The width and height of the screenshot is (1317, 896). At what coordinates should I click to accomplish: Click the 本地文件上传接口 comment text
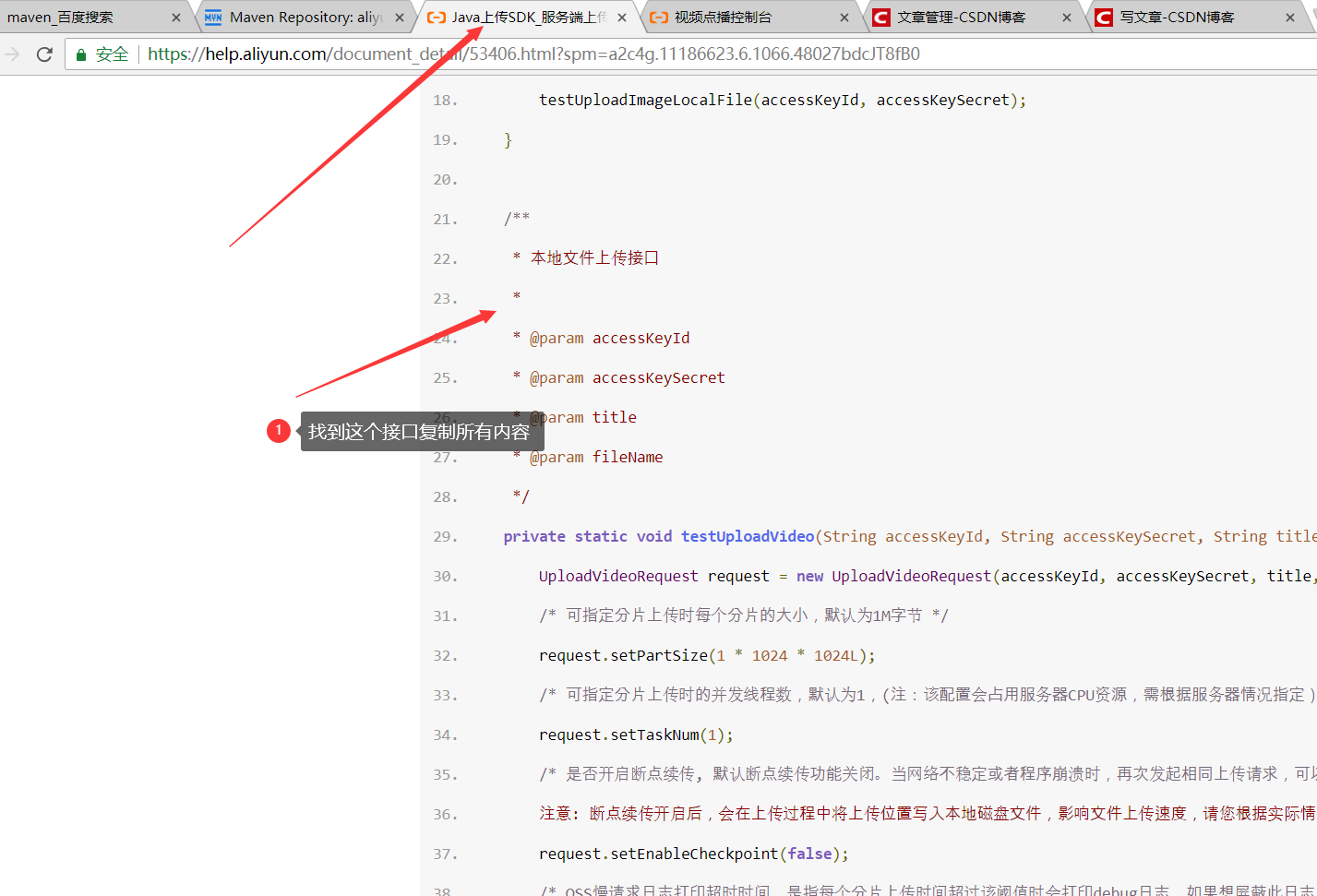[595, 258]
